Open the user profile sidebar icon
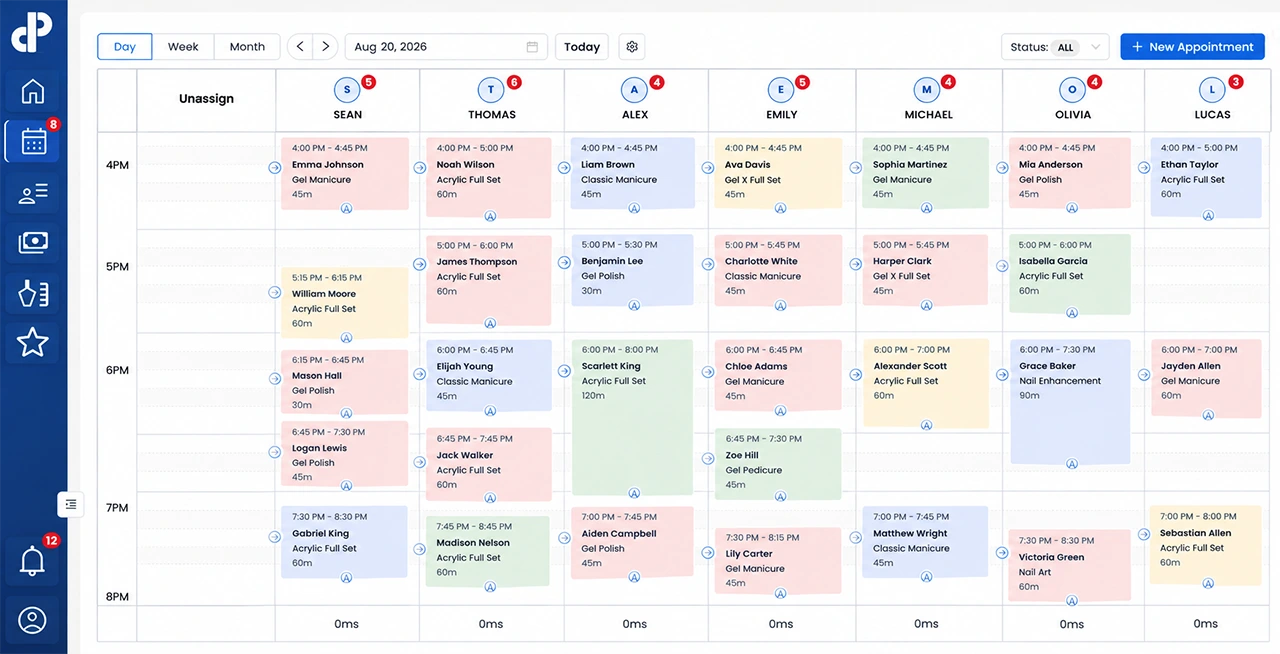The image size is (1280, 654). 33,620
